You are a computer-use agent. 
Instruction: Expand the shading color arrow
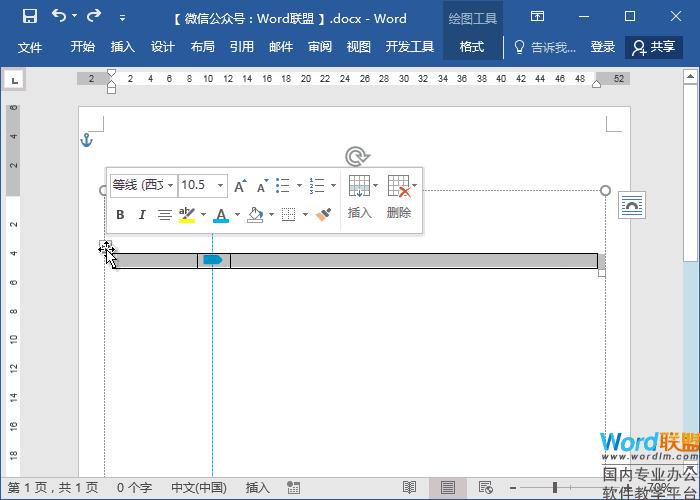(x=271, y=215)
